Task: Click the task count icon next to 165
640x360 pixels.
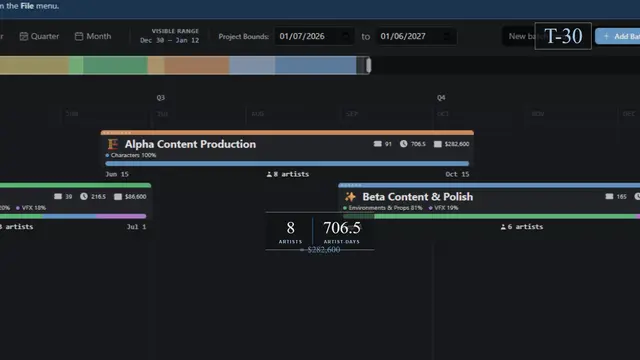Action: (x=609, y=196)
